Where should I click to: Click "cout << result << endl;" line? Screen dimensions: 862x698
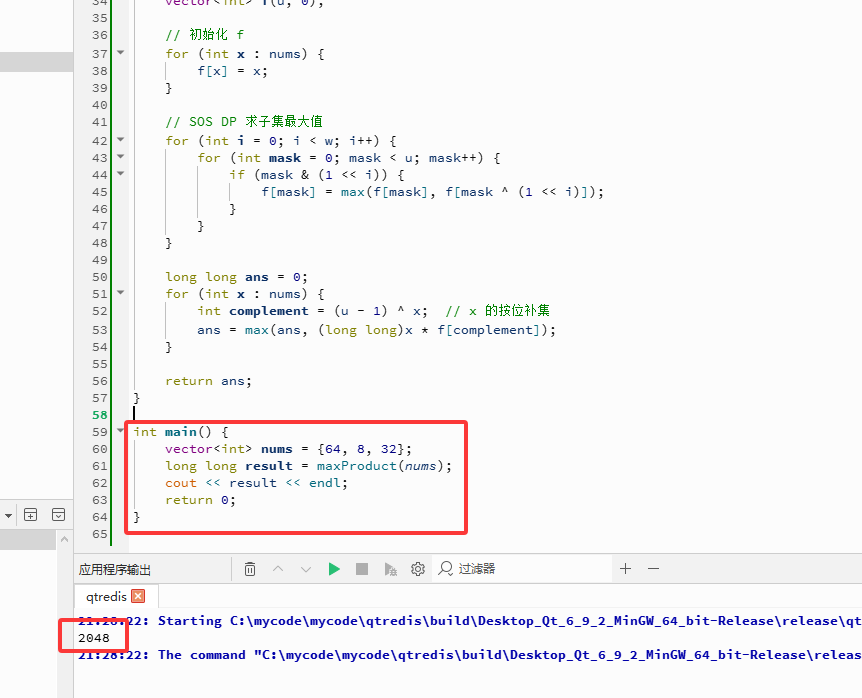coord(256,483)
